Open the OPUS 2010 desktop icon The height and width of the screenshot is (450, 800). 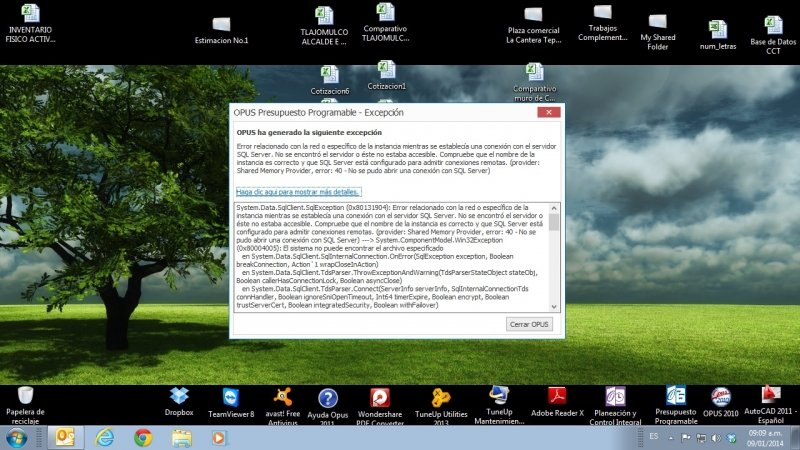pos(720,397)
